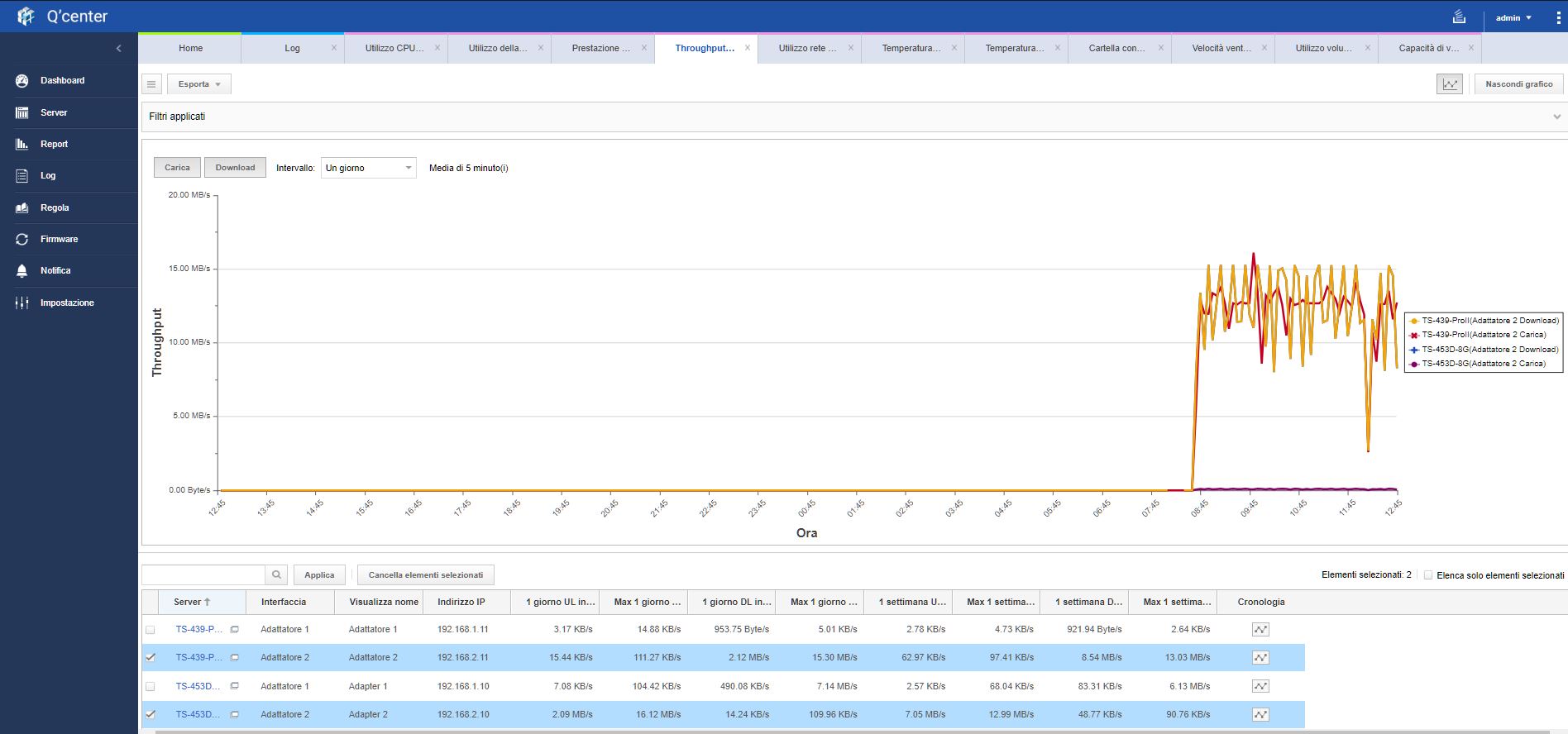1568x734 pixels.
Task: Open the Dashboard section in sidebar
Action: [x=62, y=81]
